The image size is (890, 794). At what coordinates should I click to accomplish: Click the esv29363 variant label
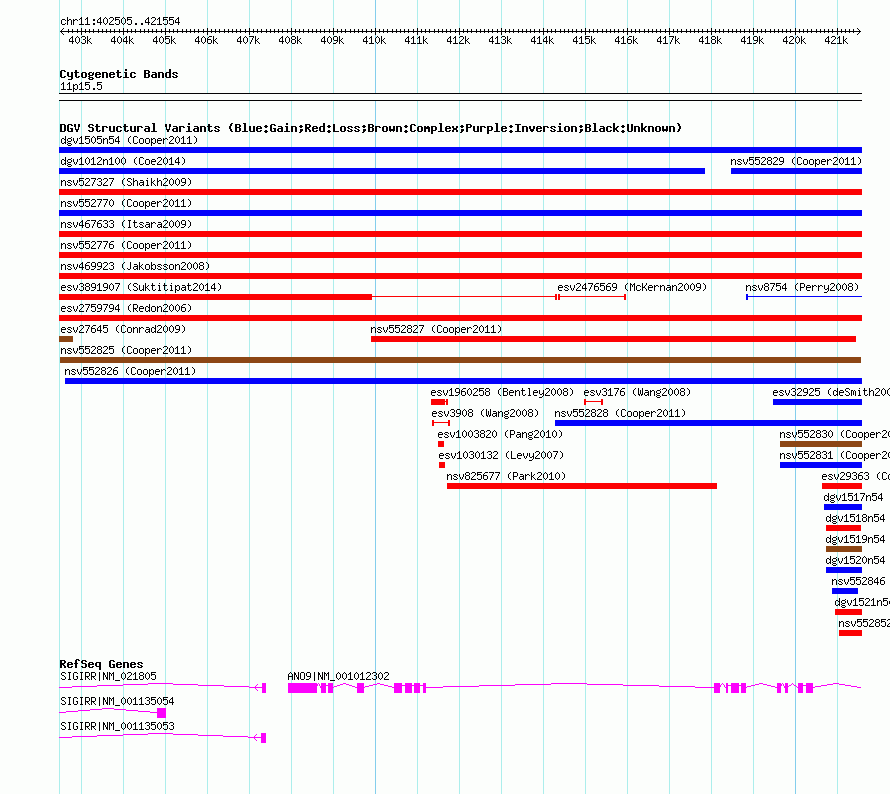[x=855, y=476]
